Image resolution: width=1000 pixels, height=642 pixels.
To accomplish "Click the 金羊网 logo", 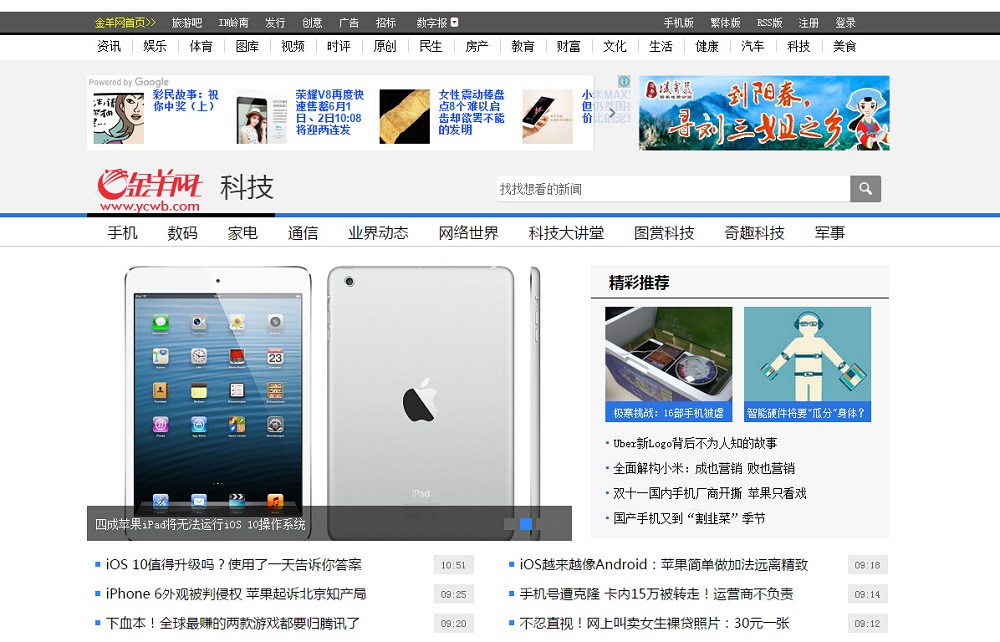I will tap(150, 189).
